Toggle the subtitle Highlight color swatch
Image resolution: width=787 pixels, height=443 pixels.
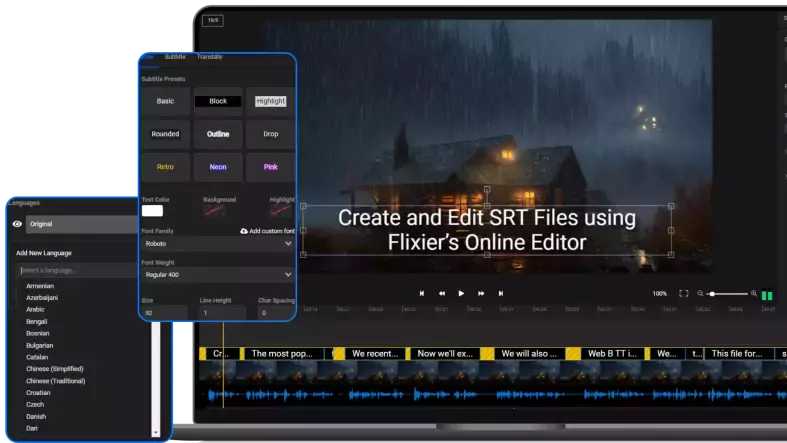[x=282, y=211]
